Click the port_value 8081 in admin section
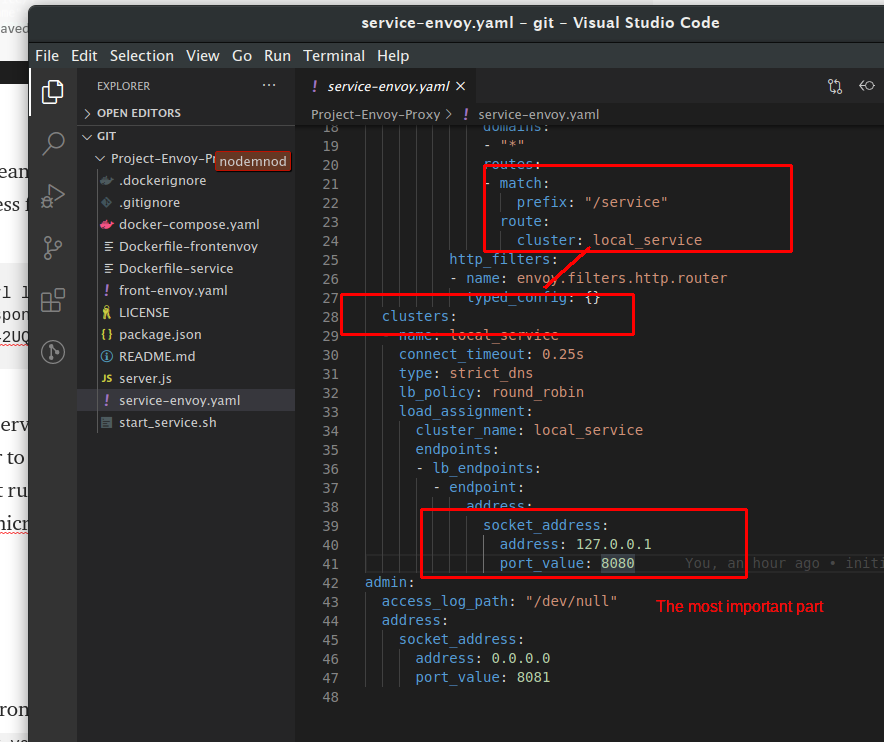Screen dimensions: 884x742 point(533,677)
